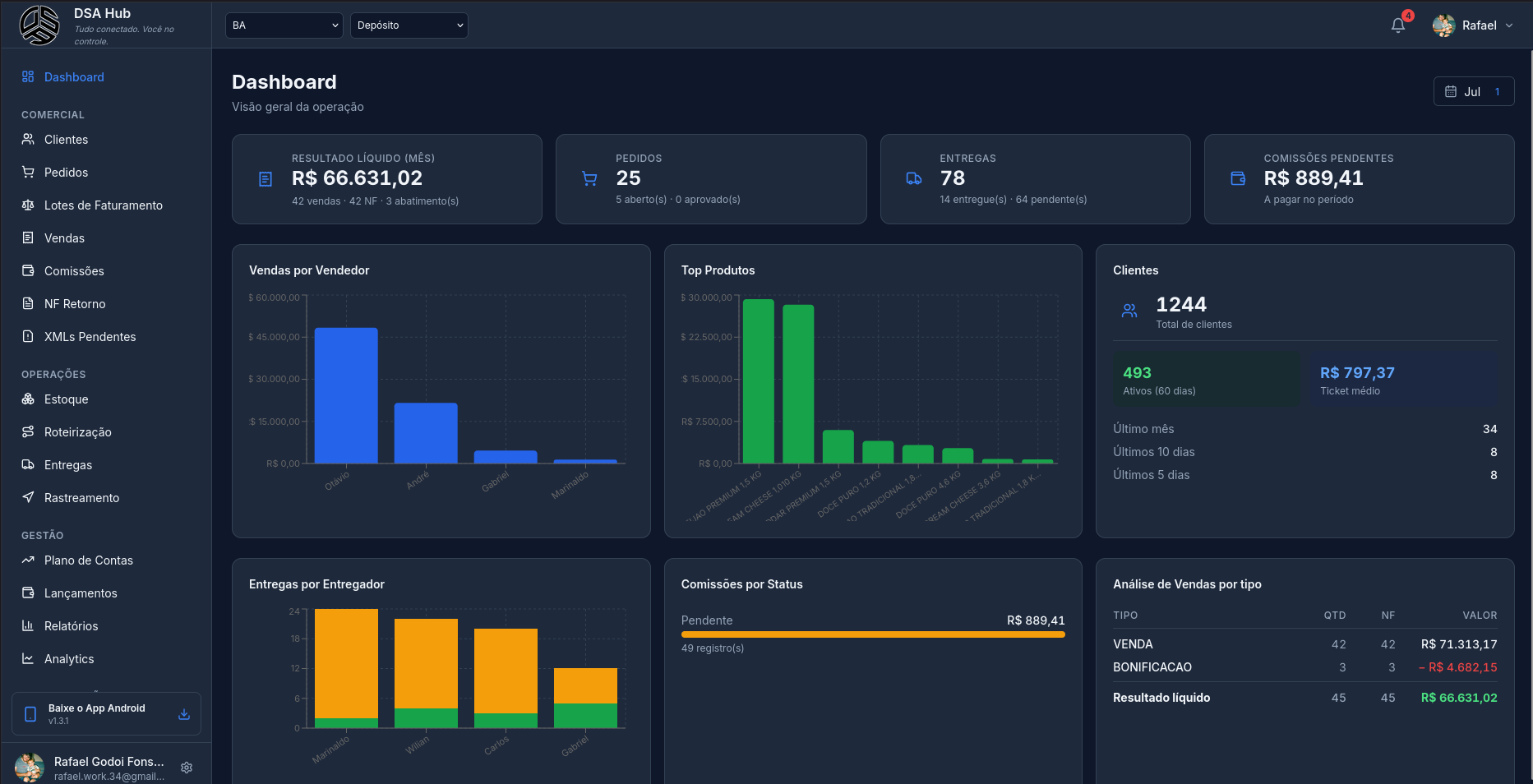Click André's bar in Vendas por Vendedor
Viewport: 1533px width, 784px height.
point(426,433)
